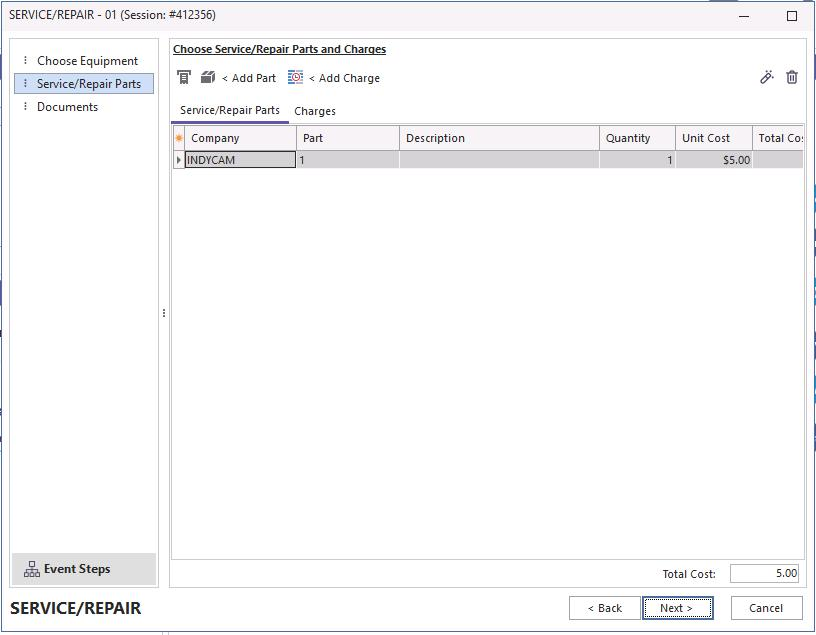Delete the row with the trash icon
This screenshot has height=635, width=816.
click(x=792, y=77)
